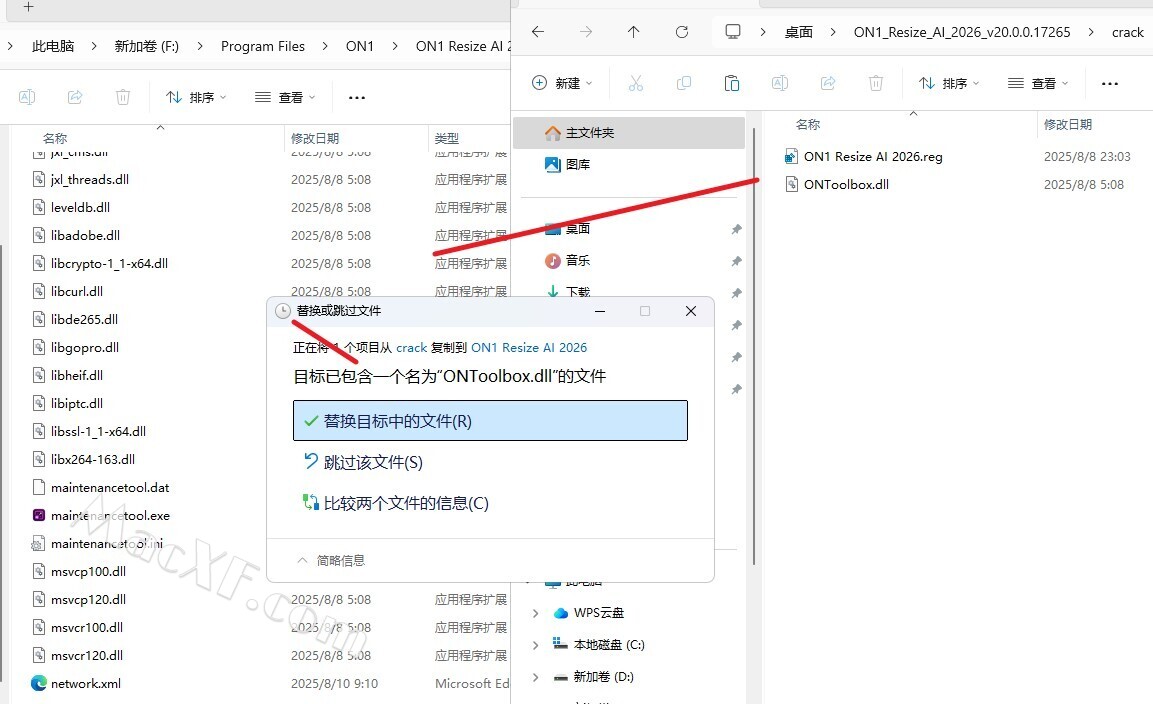
Task: Open the 新建 dropdown in the right window
Action: click(562, 83)
